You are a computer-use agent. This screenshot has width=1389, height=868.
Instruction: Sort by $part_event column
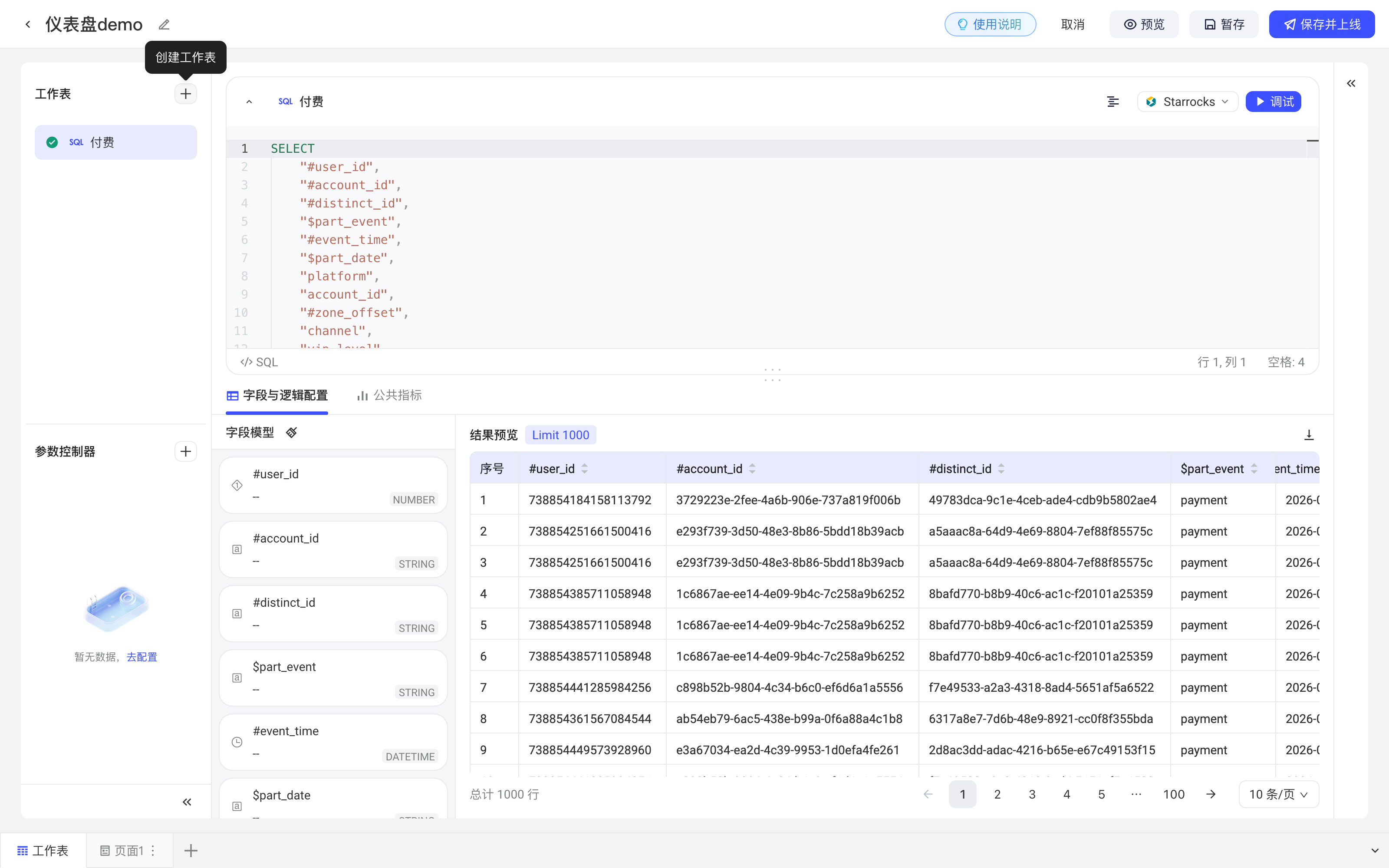pos(1254,468)
